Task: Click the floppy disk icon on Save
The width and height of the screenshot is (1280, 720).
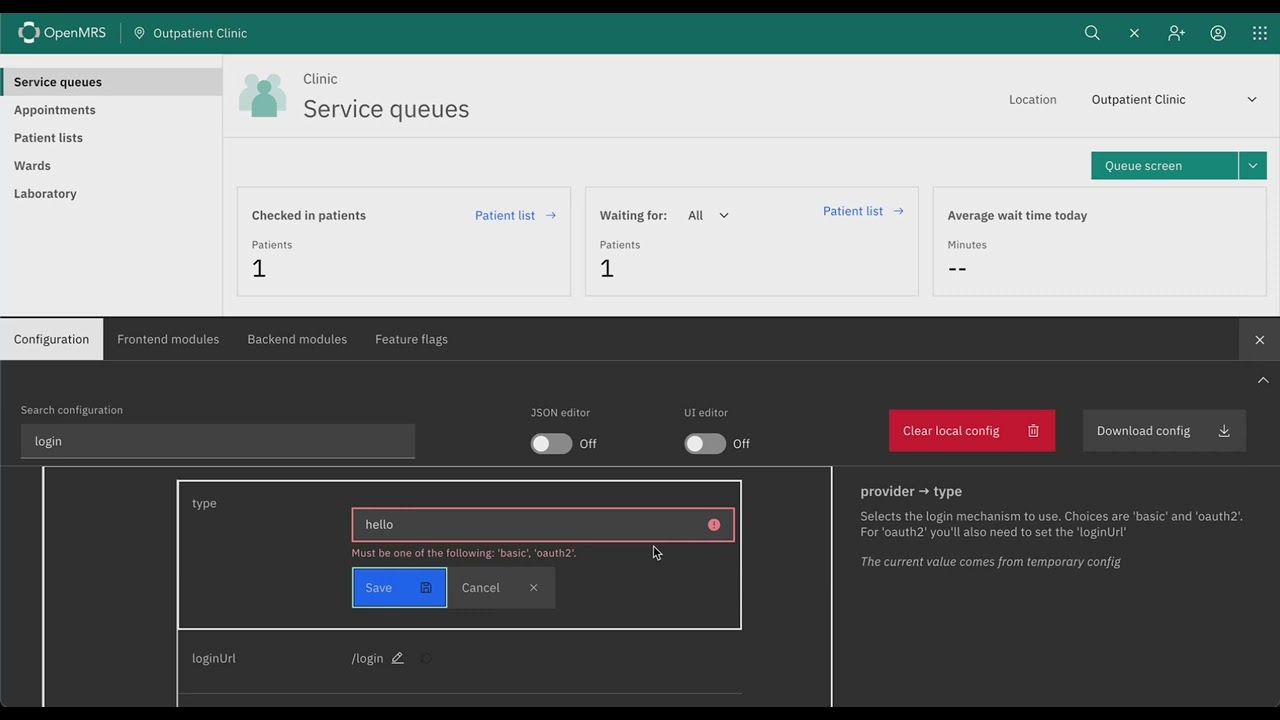Action: [x=426, y=588]
